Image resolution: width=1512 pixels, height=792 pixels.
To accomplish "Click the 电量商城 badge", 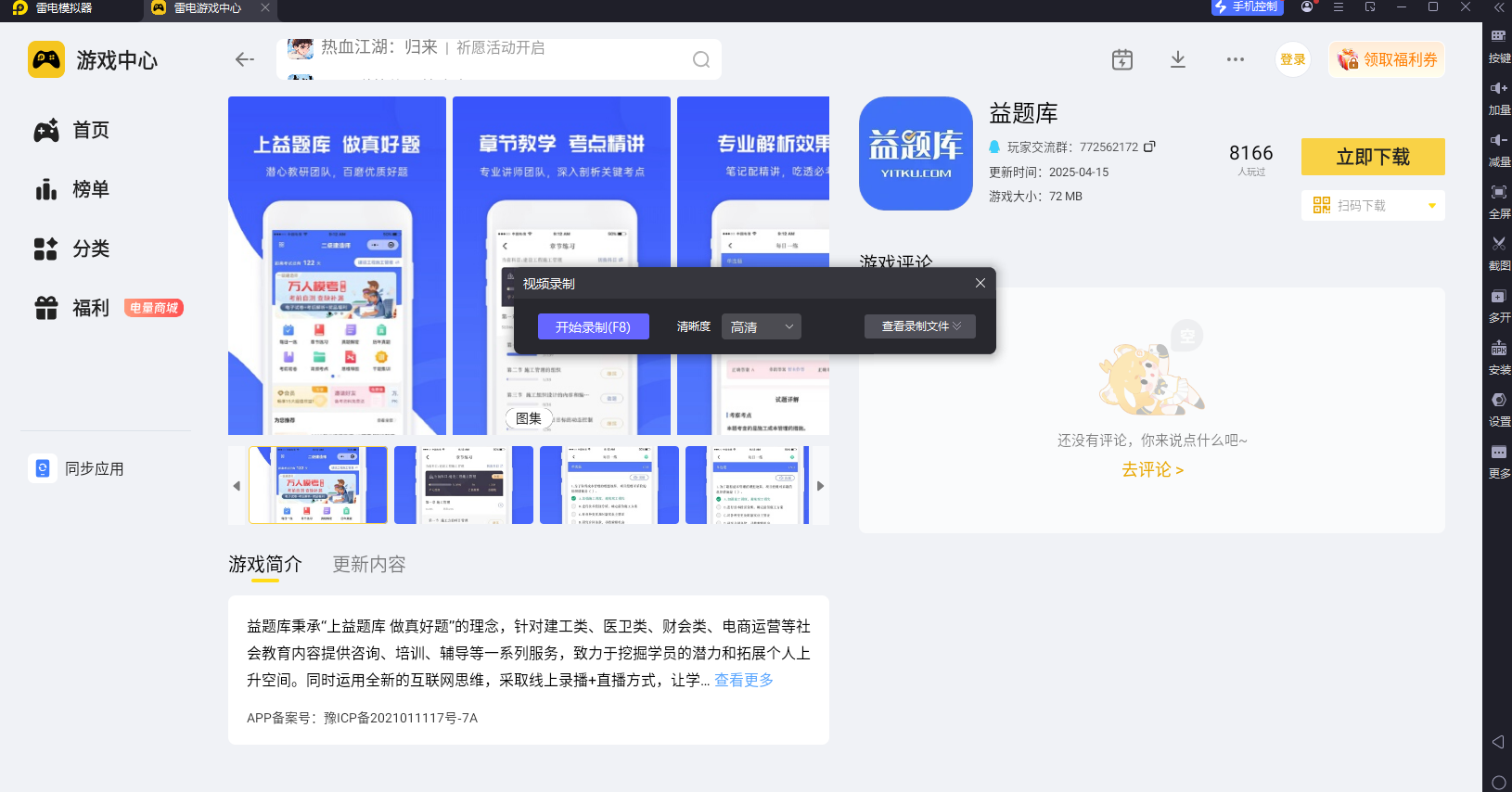I will [x=154, y=308].
